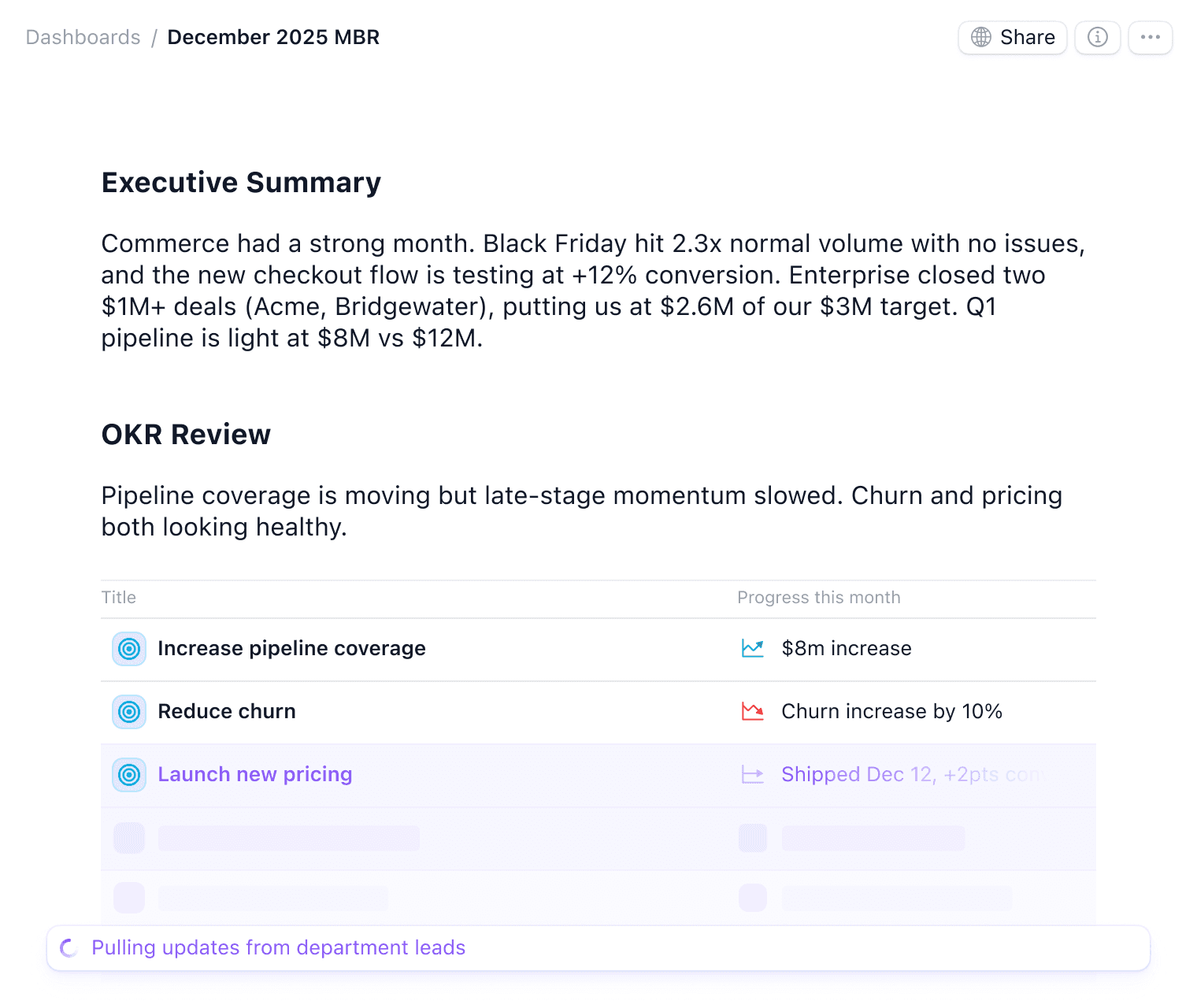The image size is (1197, 1008).
Task: Open the three-dots more options menu
Action: tap(1150, 37)
